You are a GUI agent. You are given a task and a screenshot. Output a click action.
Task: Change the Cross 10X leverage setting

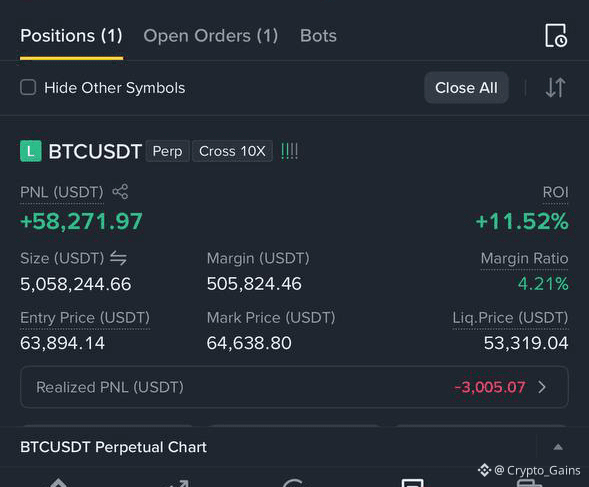coord(232,151)
